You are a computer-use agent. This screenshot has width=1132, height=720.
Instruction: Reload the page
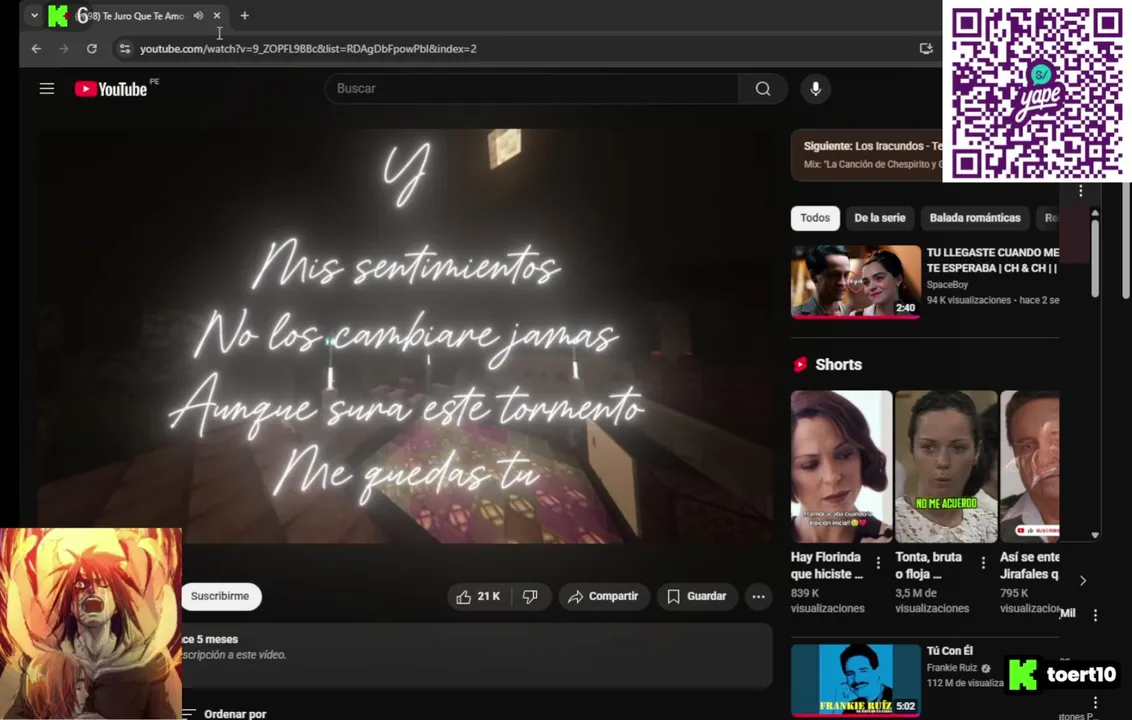pyautogui.click(x=92, y=48)
